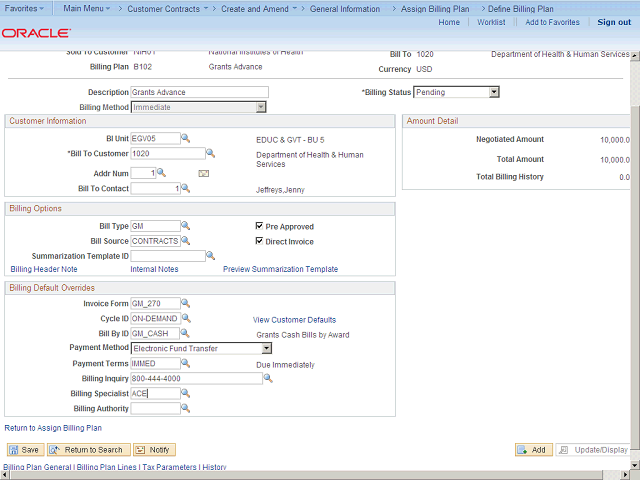640x480 pixels.
Task: Click the Summarization Template ID lookup icon
Action: [210, 256]
